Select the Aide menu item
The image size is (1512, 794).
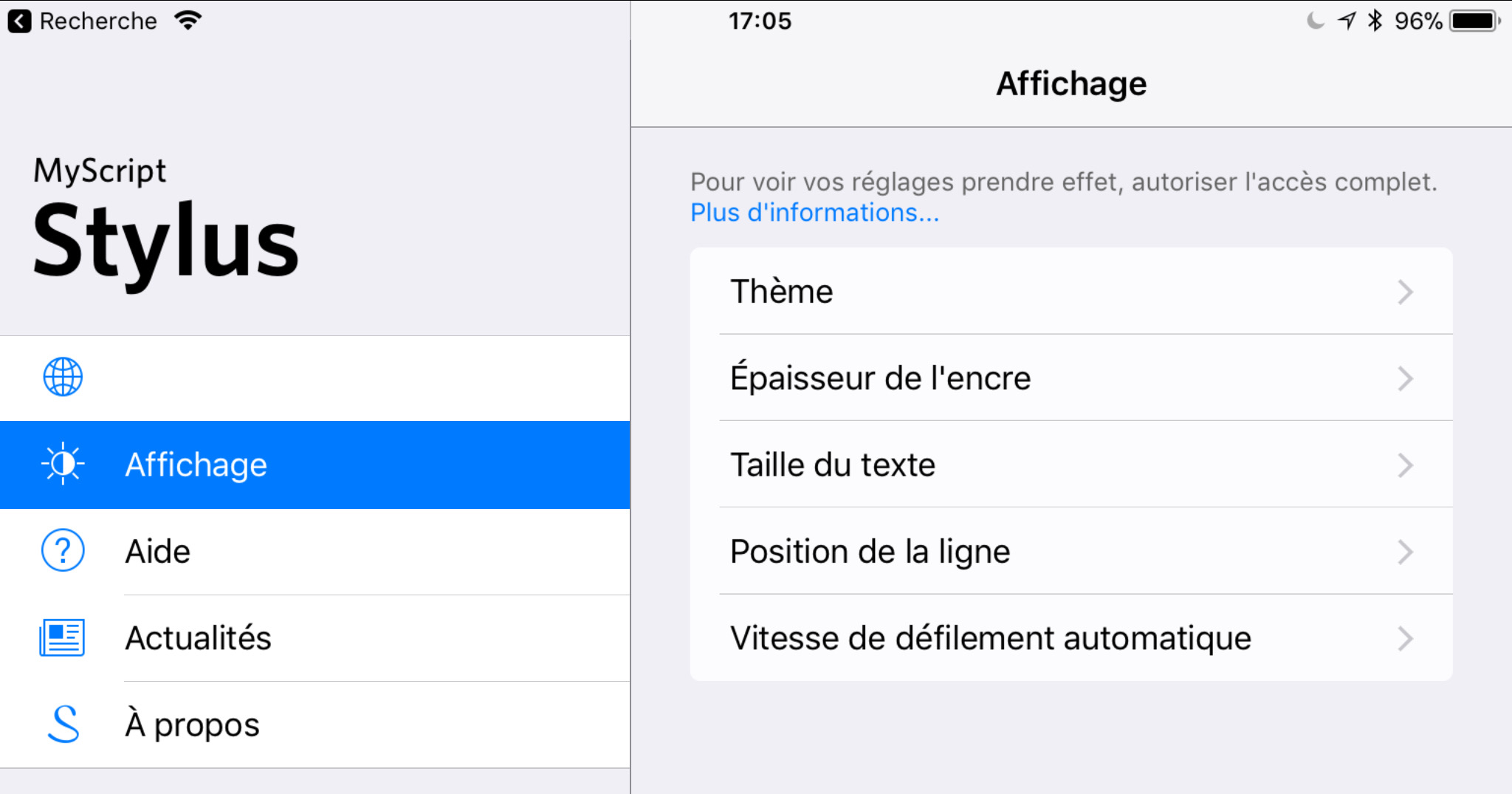158,552
